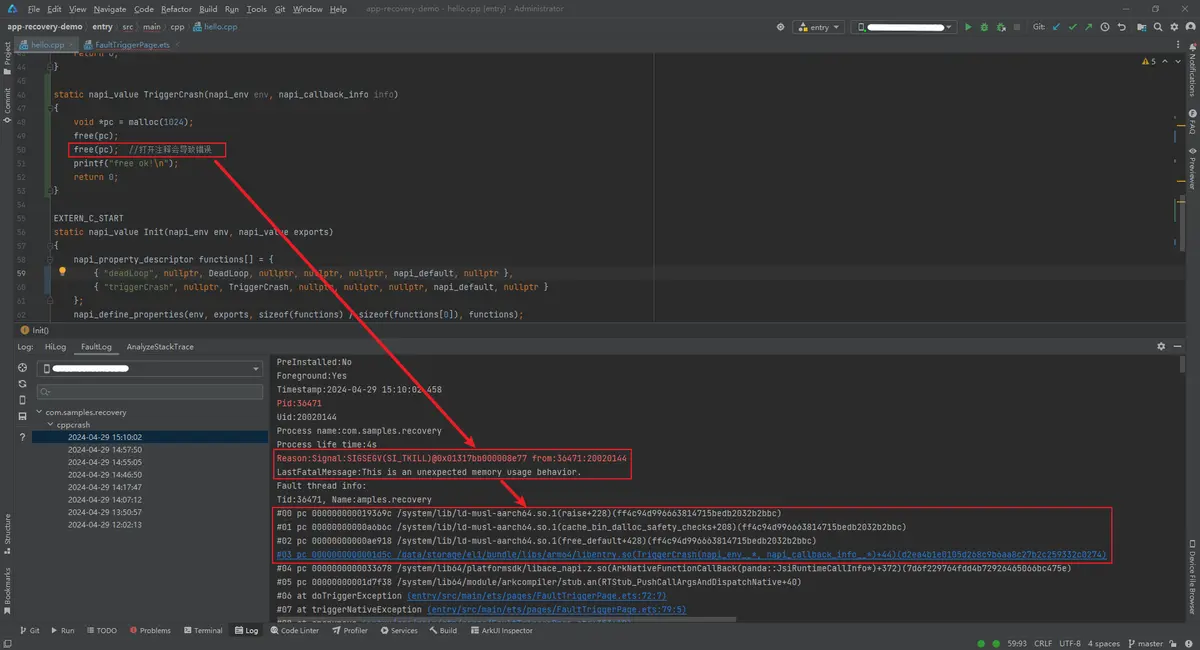This screenshot has height=650, width=1200.
Task: Open Profiler tool window button
Action: coord(349,631)
